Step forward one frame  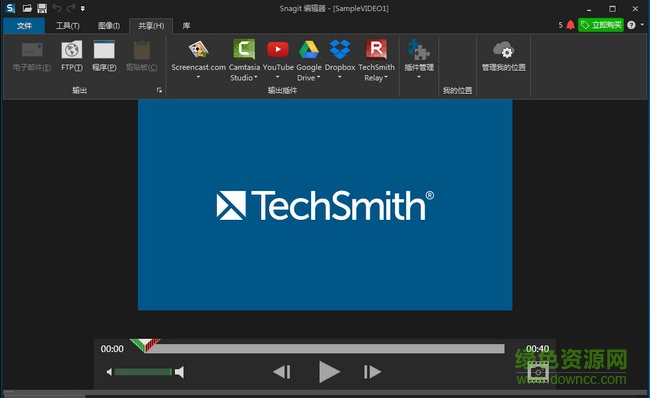point(372,372)
